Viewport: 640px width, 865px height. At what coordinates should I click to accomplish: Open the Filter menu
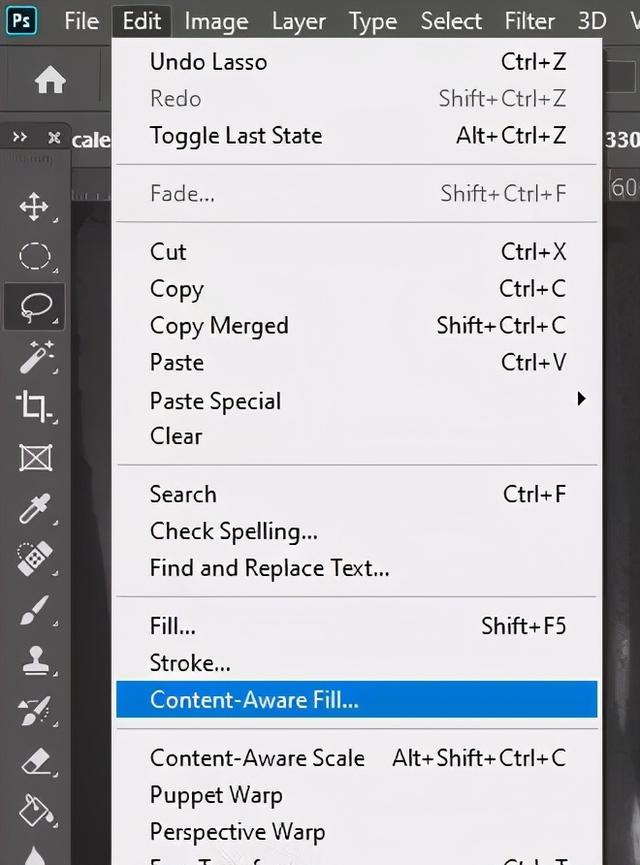click(530, 21)
